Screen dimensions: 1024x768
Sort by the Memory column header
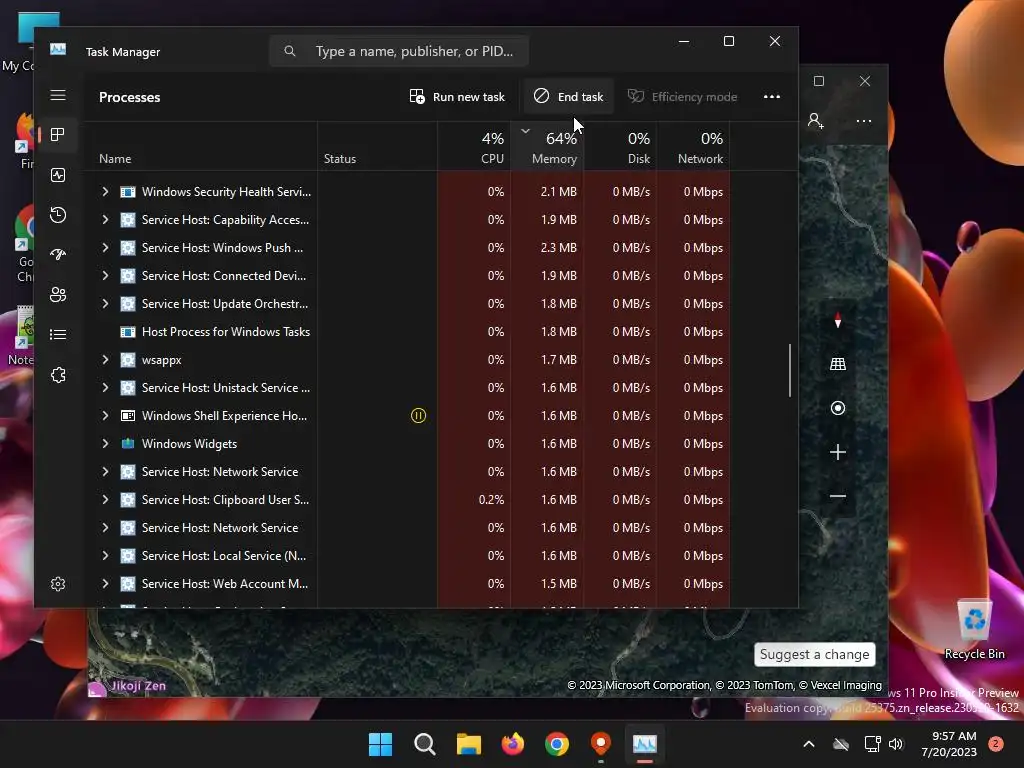tap(547, 147)
